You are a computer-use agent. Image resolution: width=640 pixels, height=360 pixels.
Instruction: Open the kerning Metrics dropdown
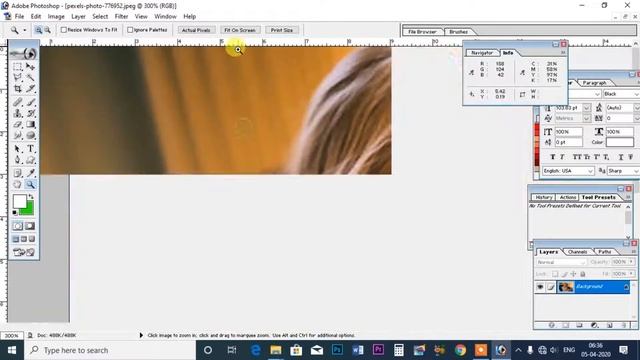(x=587, y=118)
